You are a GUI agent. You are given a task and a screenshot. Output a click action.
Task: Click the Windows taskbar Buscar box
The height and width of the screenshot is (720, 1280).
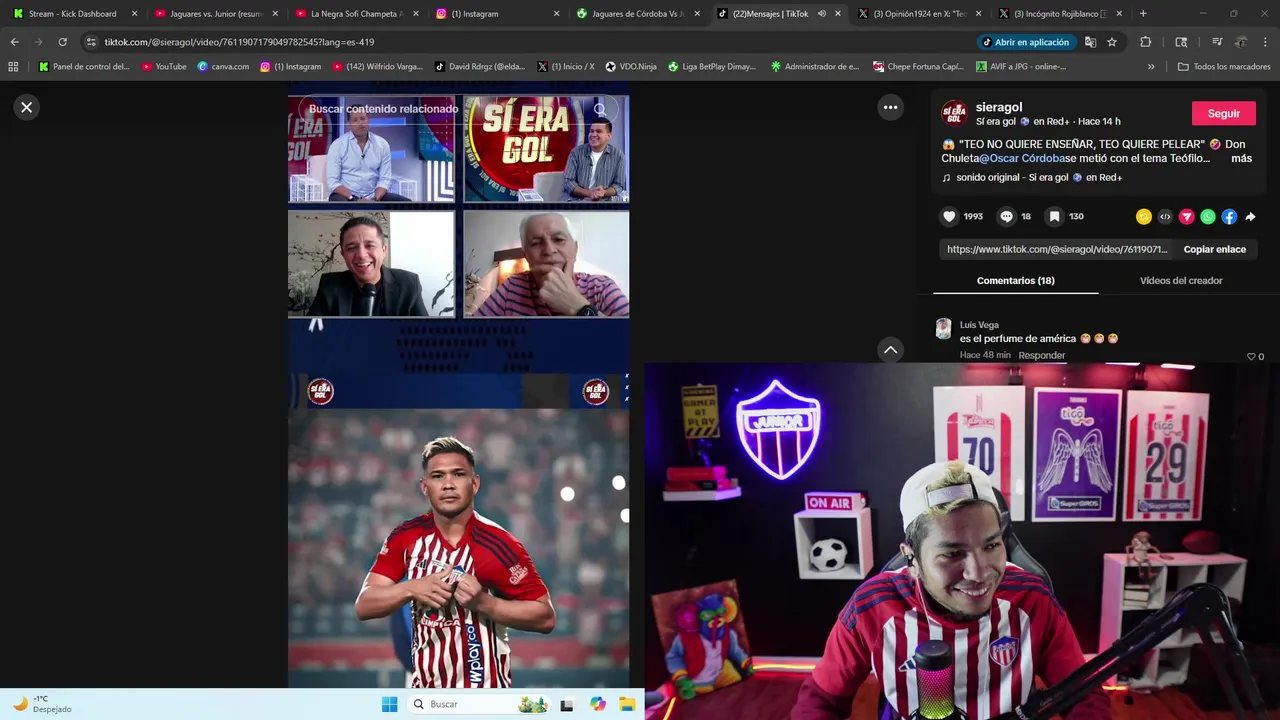click(480, 704)
